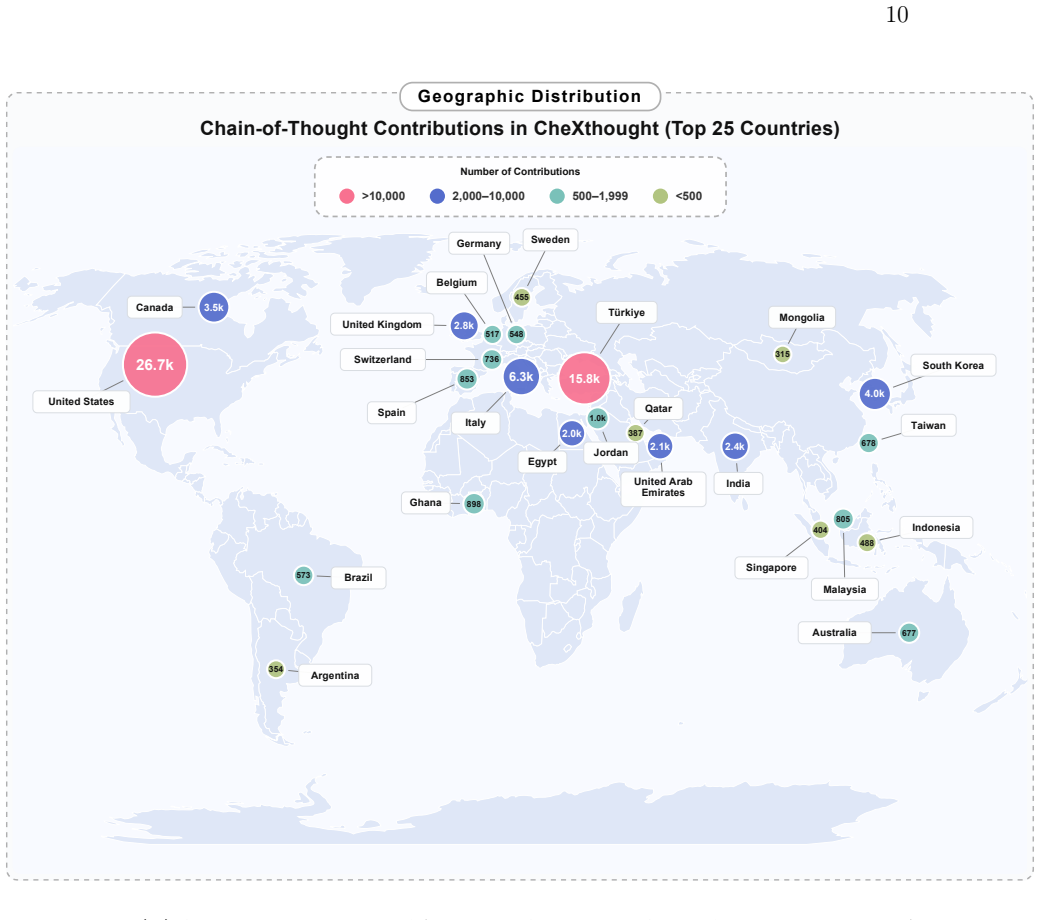Select the 573 Brazil marker

point(303,575)
